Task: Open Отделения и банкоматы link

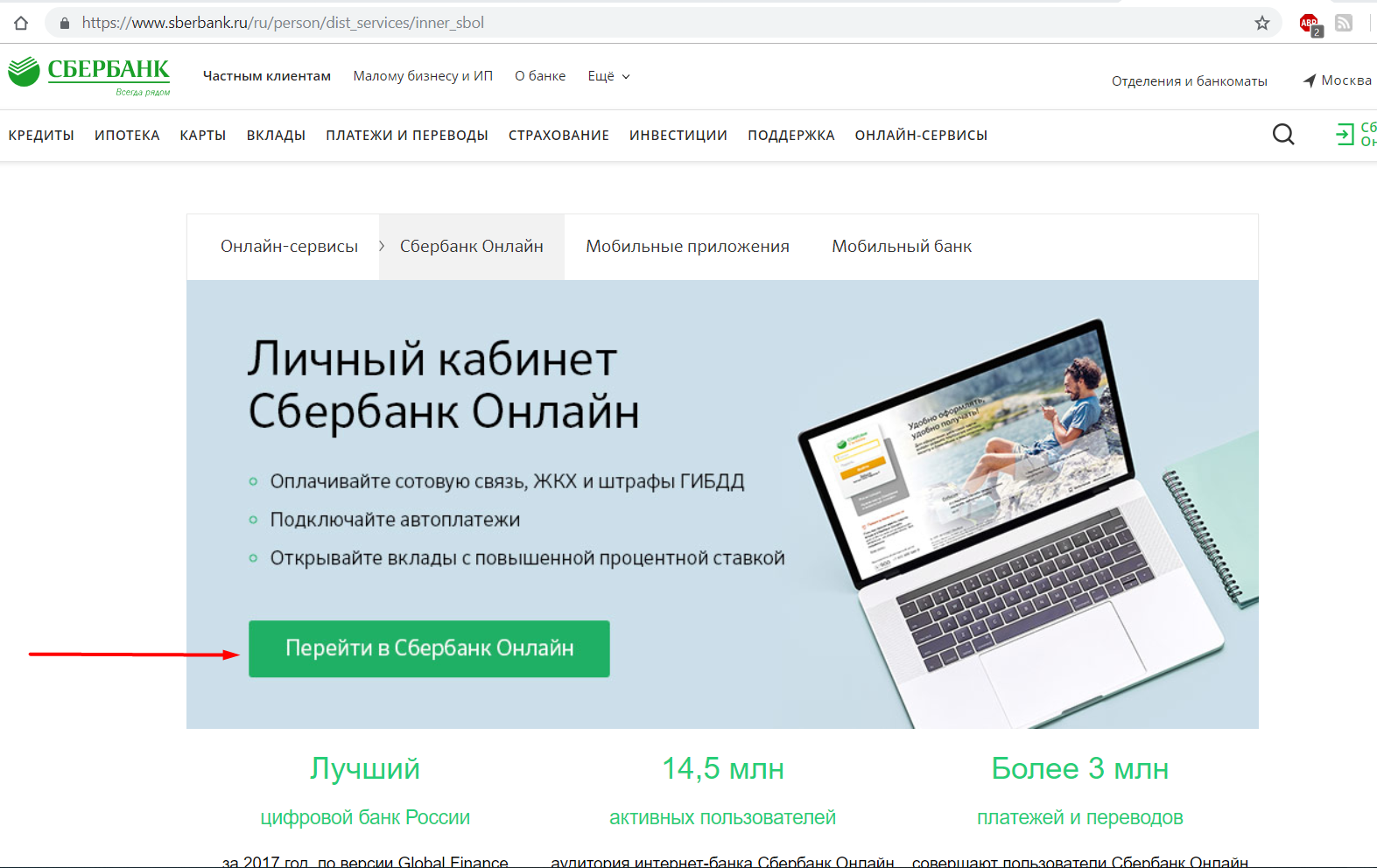Action: (1189, 81)
